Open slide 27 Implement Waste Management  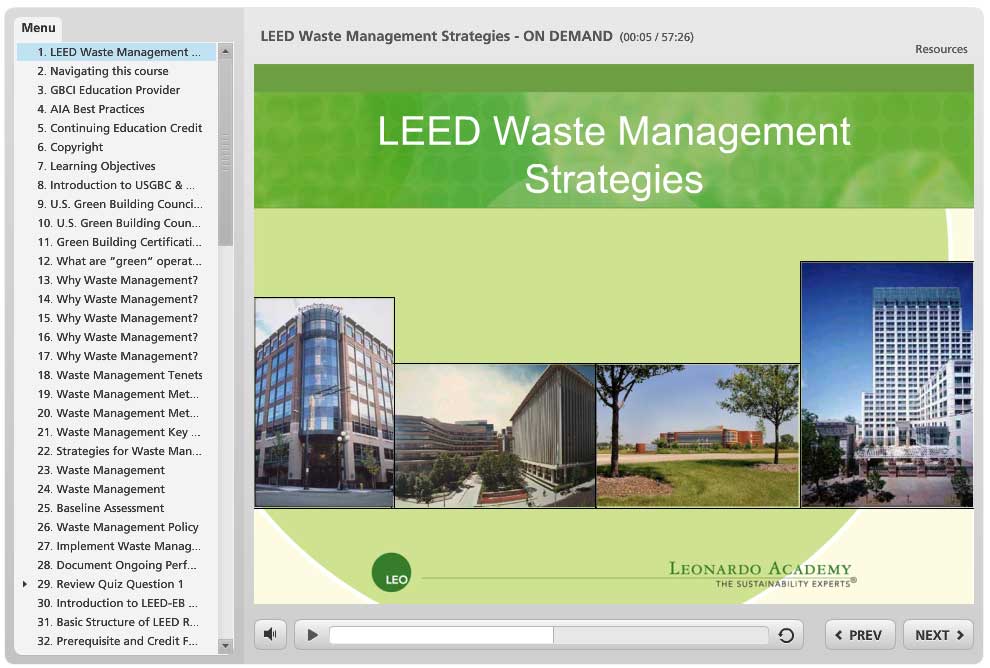point(116,546)
